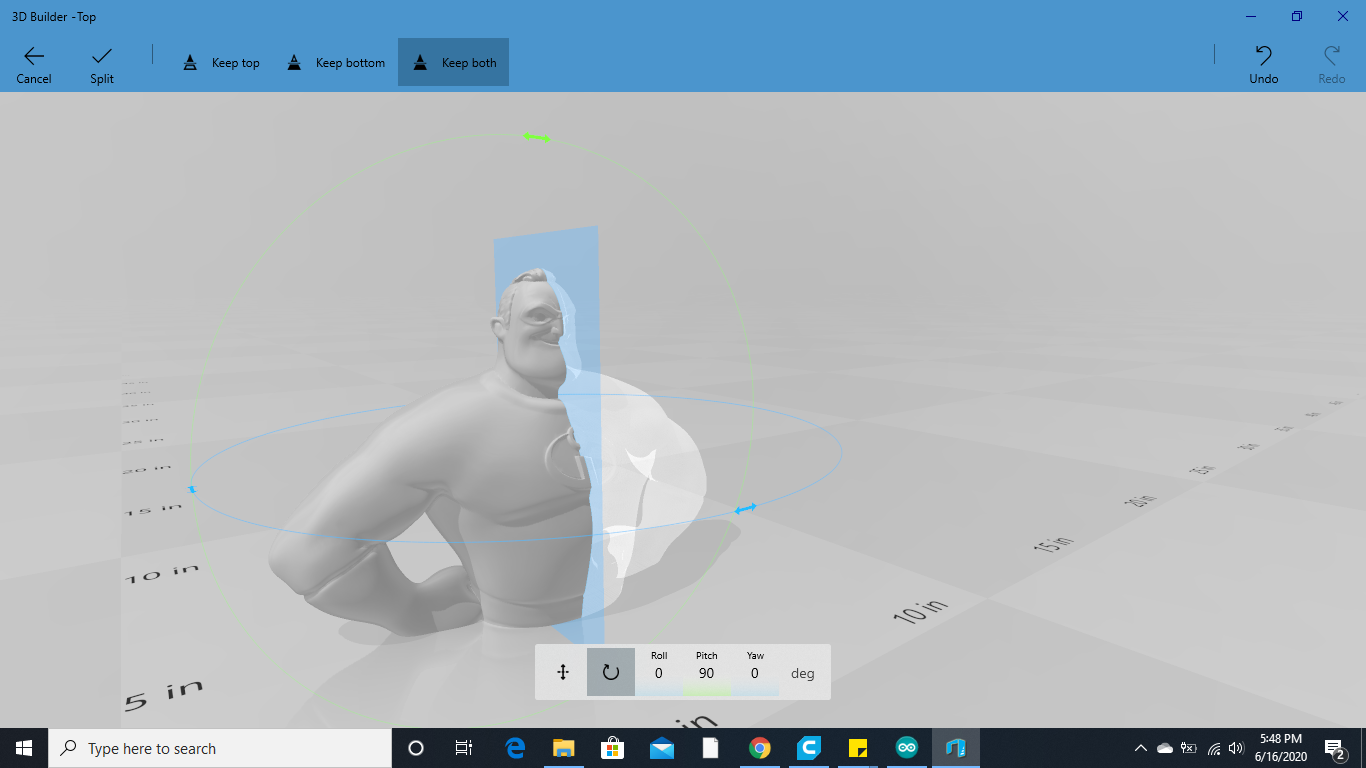Edit the Roll angle value
Screen dimensions: 1366x768
tap(658, 672)
